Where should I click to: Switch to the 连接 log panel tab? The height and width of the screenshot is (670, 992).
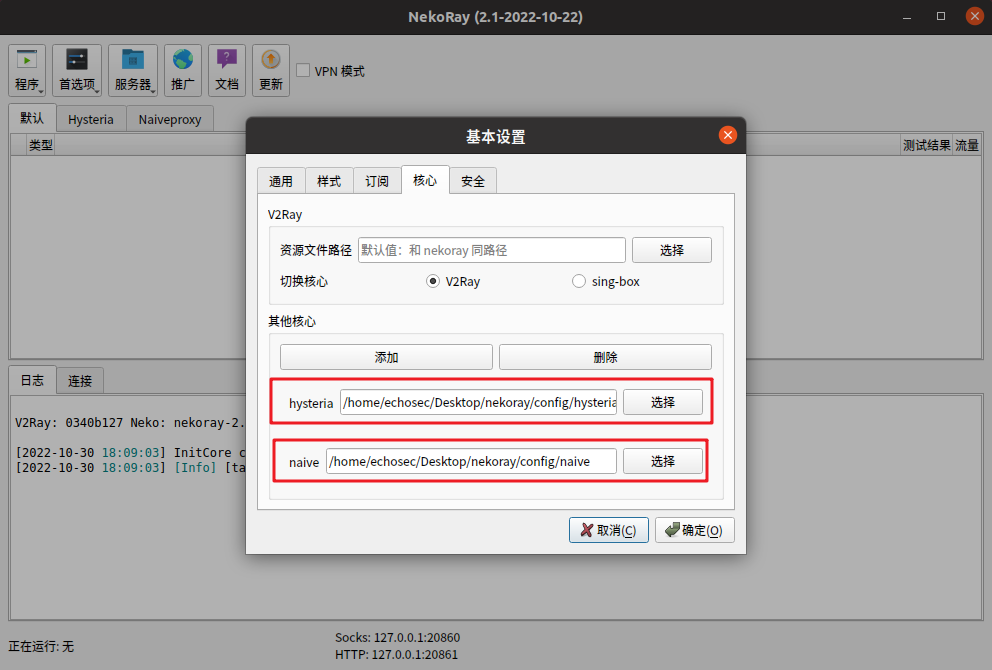pyautogui.click(x=79, y=380)
